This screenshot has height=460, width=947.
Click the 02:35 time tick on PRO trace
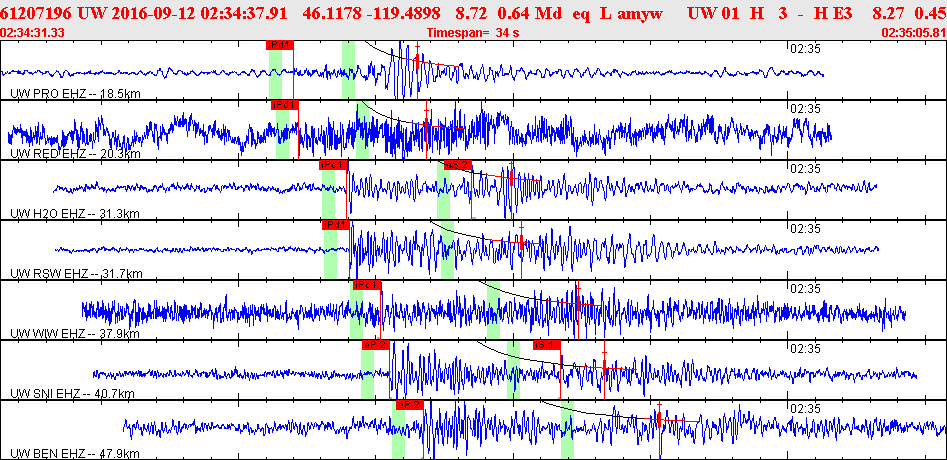[x=805, y=49]
